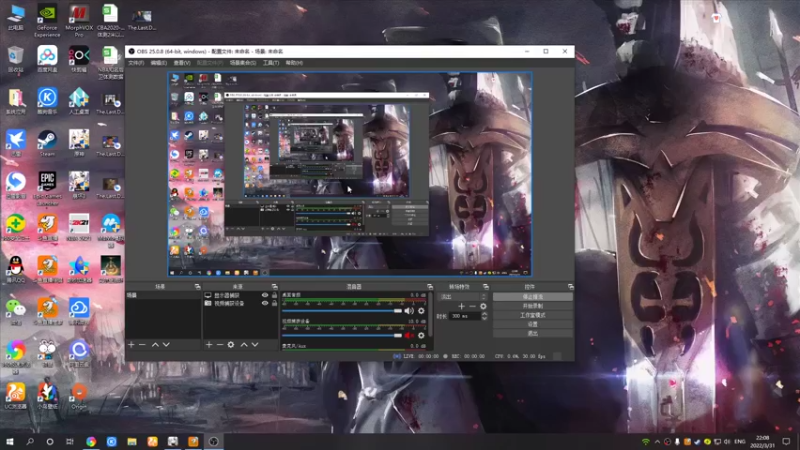The width and height of the screenshot is (800, 450).
Task: Open the NBA 2K21 desktop shortcut
Action: 79,227
